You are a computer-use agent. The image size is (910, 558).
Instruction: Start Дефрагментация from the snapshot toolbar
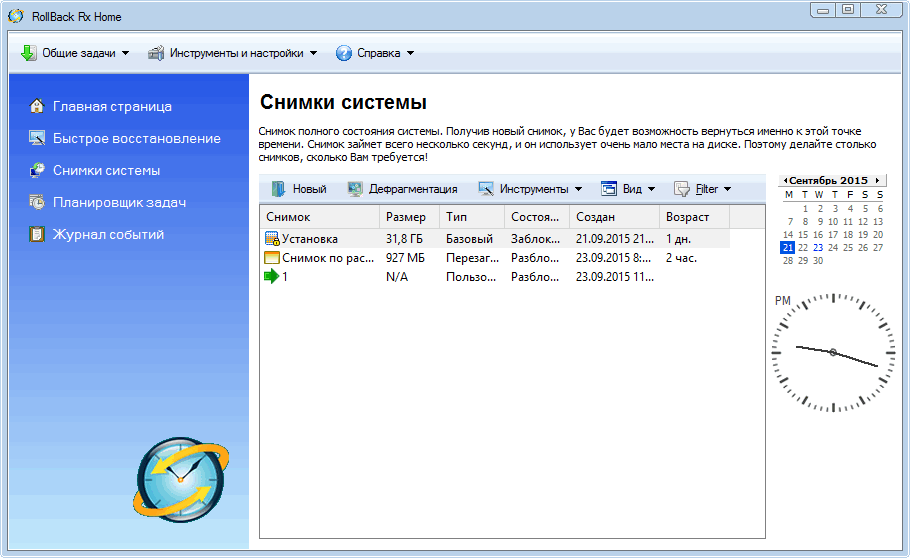[x=401, y=188]
